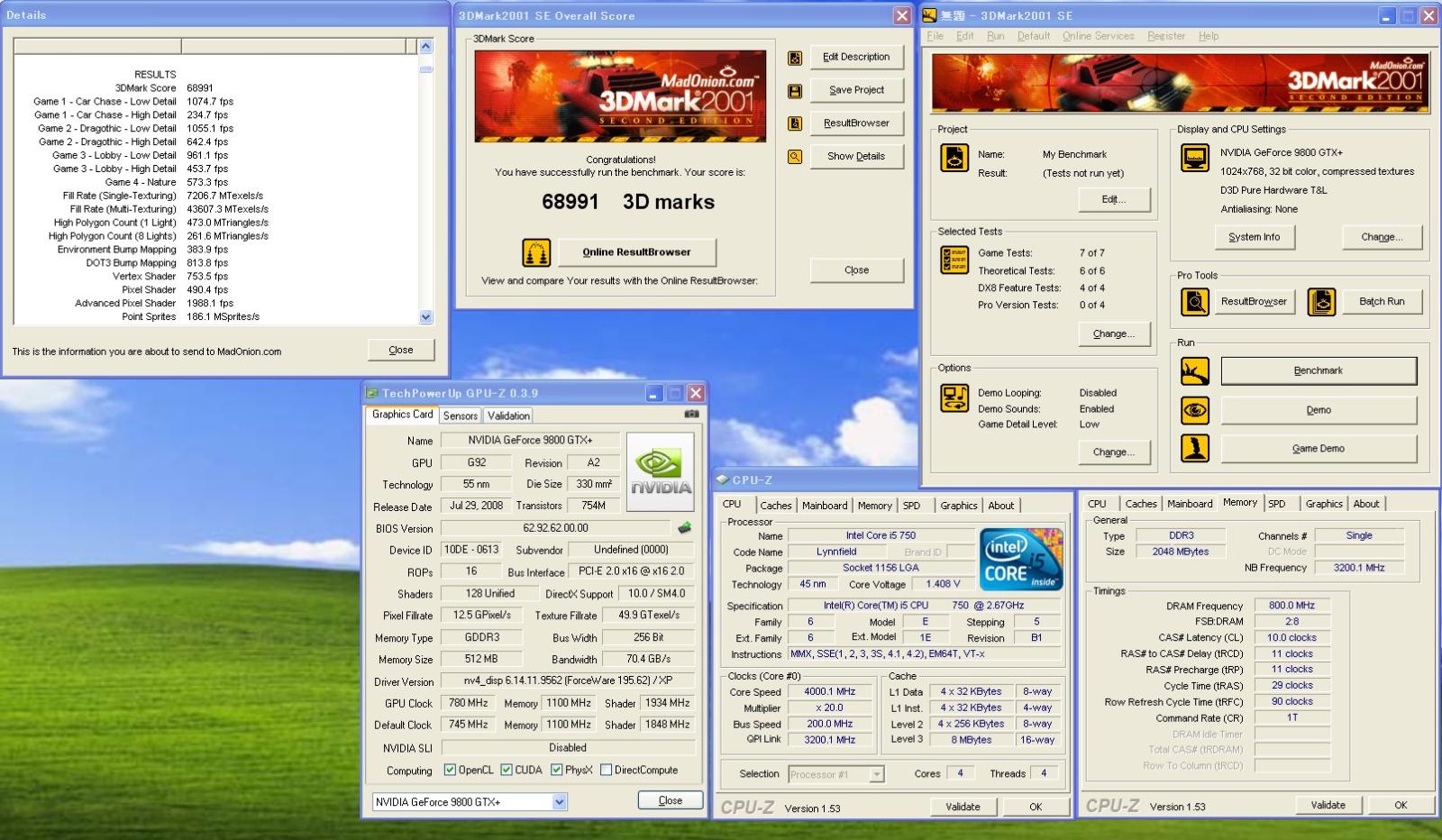Switch to the Validation tab in GPU-Z
1442x840 pixels.
point(508,415)
